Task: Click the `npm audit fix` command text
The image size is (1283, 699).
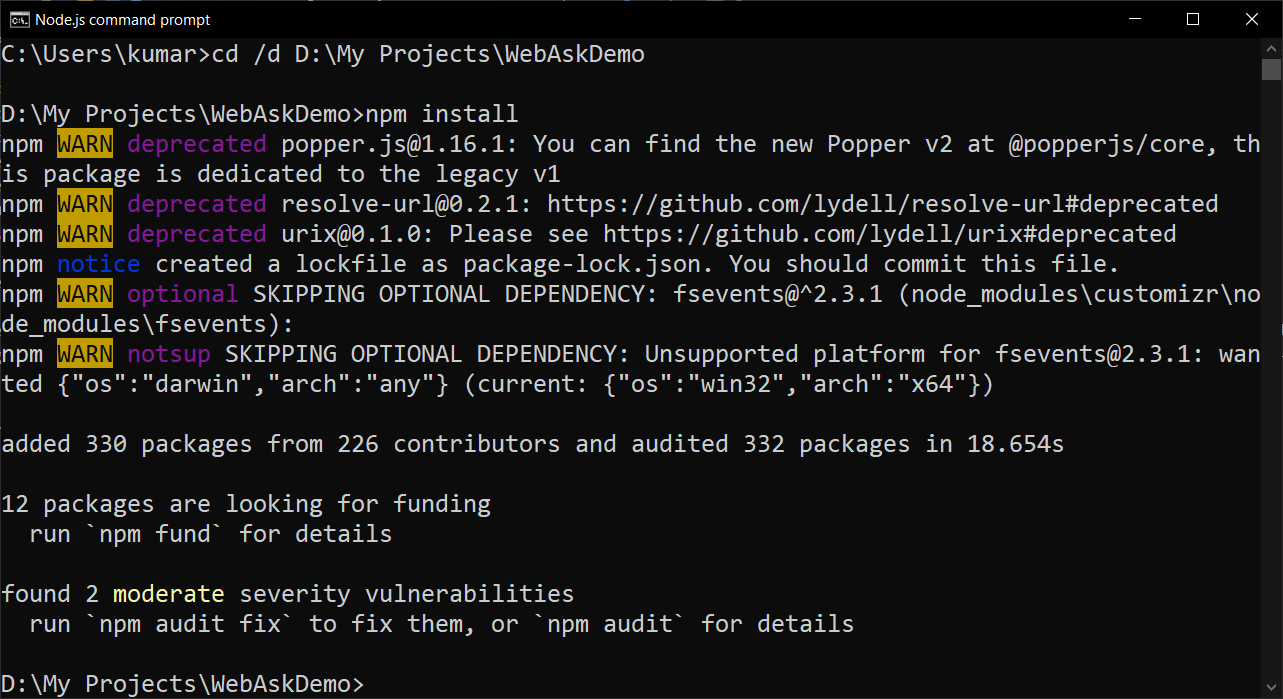Action: (190, 624)
